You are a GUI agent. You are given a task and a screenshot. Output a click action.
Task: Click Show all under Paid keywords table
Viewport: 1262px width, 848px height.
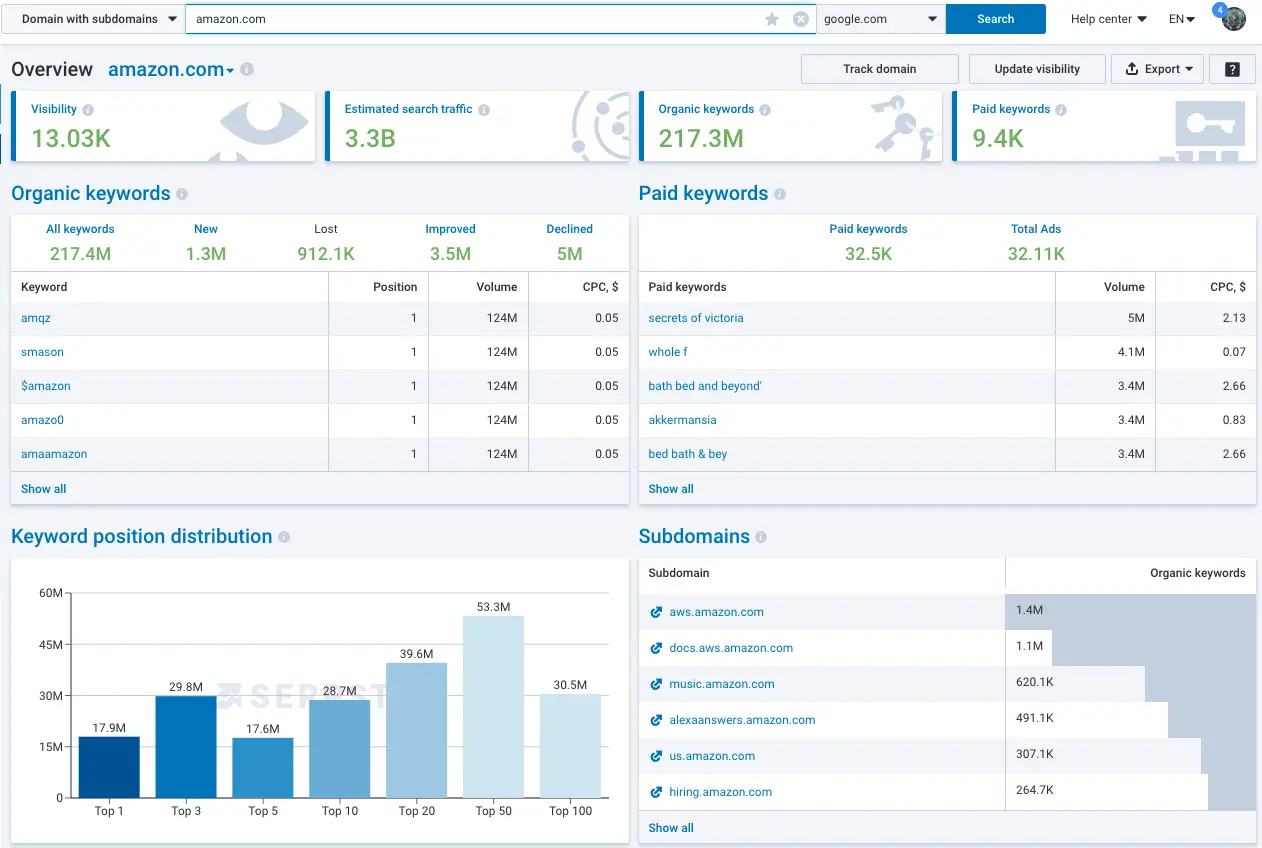tap(671, 489)
